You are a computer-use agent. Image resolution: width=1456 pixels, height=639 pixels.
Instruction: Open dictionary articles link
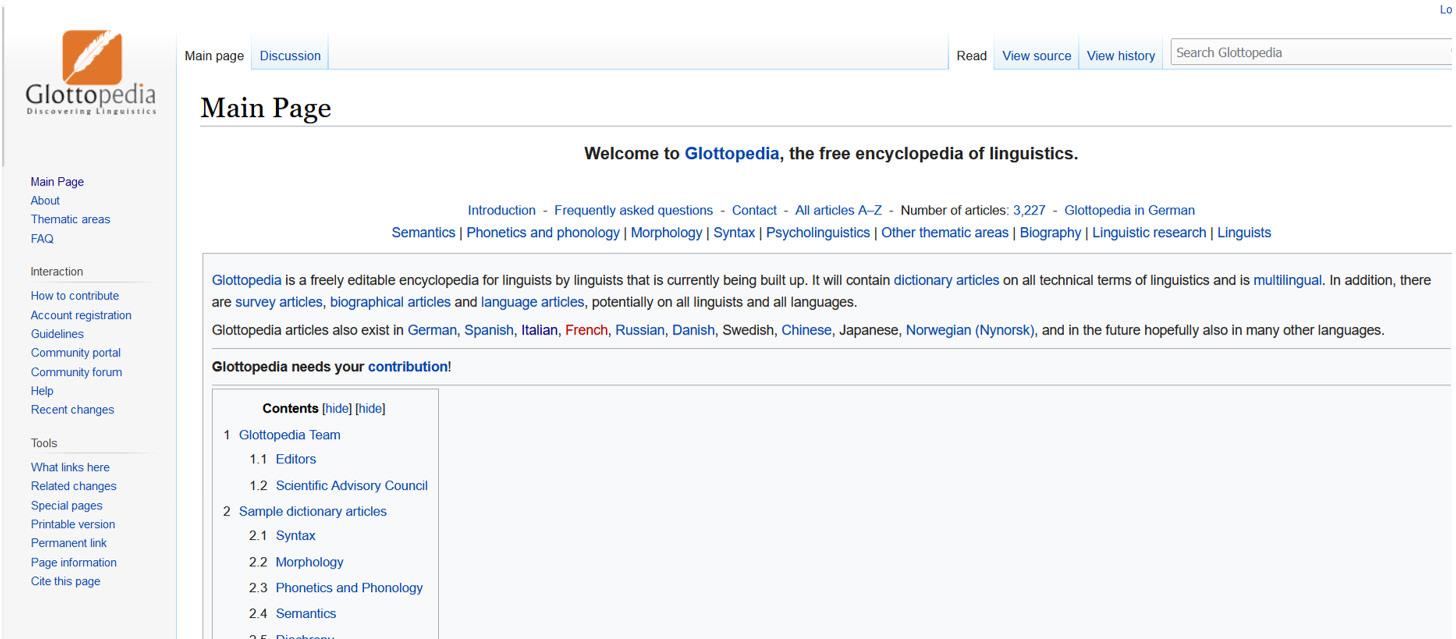946,280
